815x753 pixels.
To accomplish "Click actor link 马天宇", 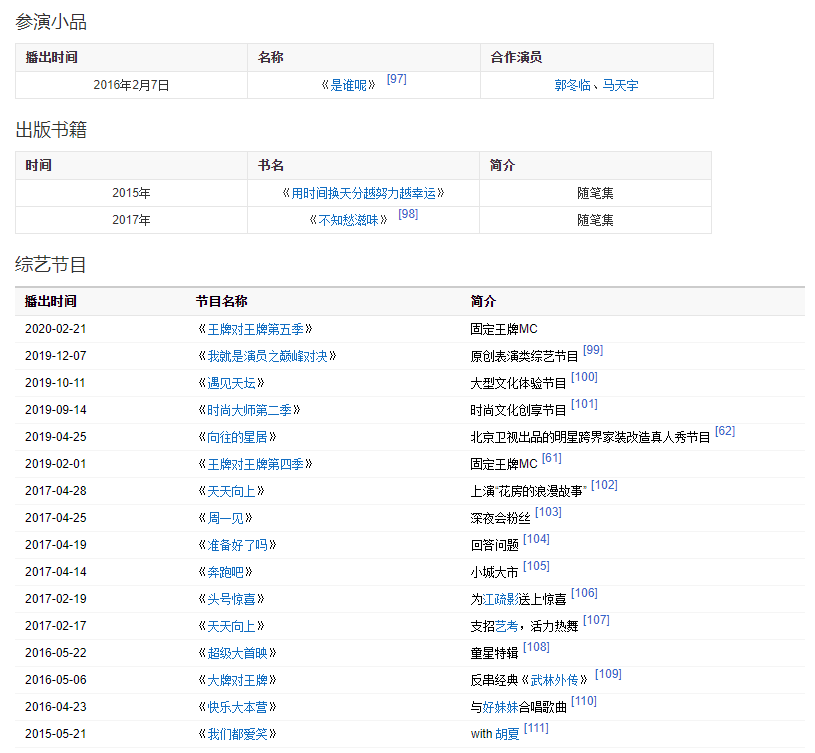I will pos(620,86).
